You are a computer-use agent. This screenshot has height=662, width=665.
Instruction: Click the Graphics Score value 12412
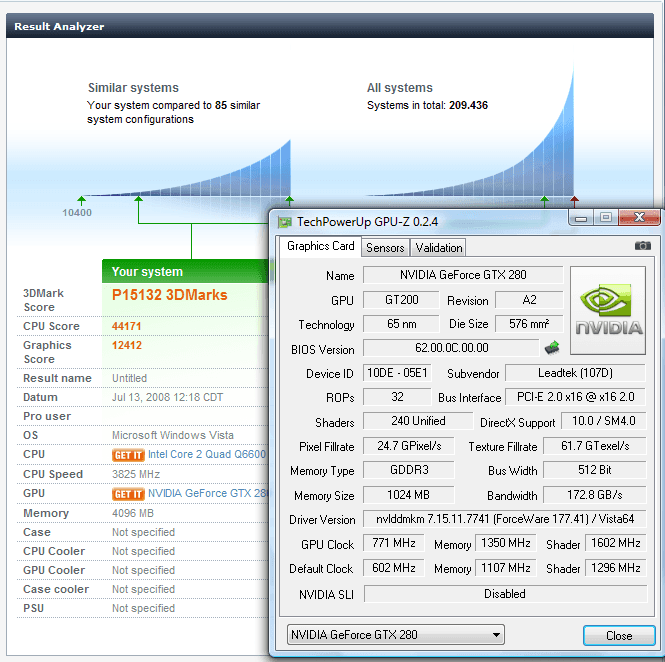coord(126,345)
